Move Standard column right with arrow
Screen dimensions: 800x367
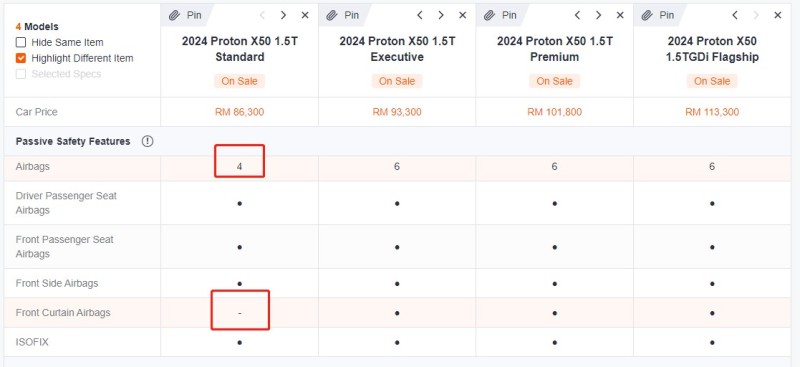click(283, 15)
